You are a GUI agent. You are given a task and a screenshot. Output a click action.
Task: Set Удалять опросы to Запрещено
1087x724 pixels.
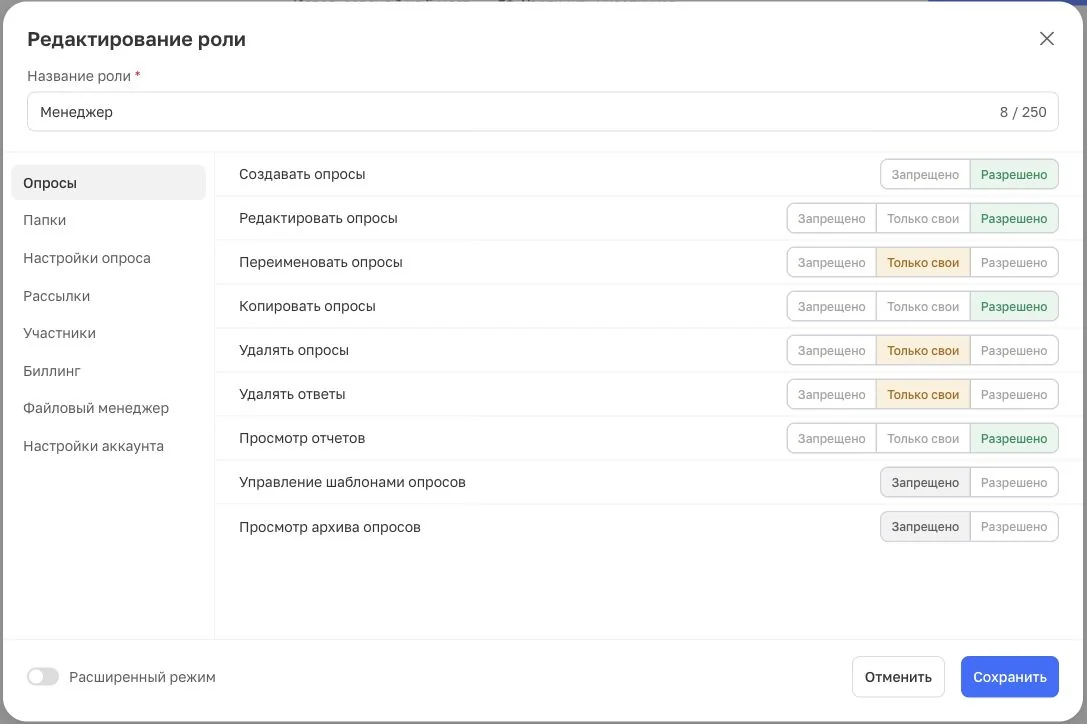[x=832, y=350]
